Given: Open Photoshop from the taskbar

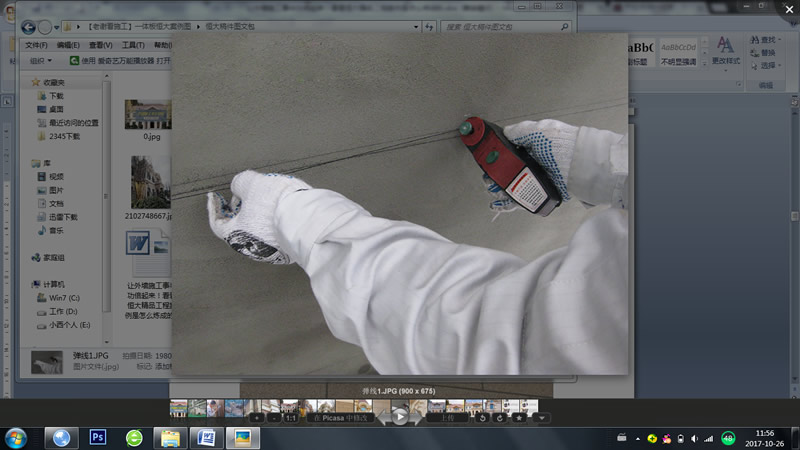Looking at the screenshot, I should pyautogui.click(x=98, y=437).
